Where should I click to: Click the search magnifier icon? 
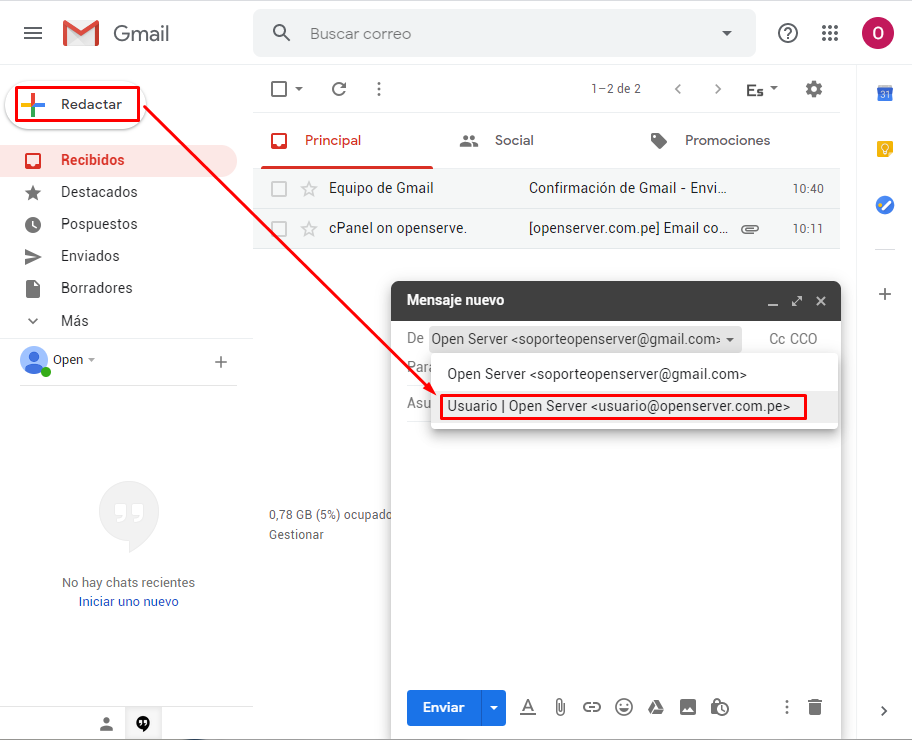click(x=282, y=33)
